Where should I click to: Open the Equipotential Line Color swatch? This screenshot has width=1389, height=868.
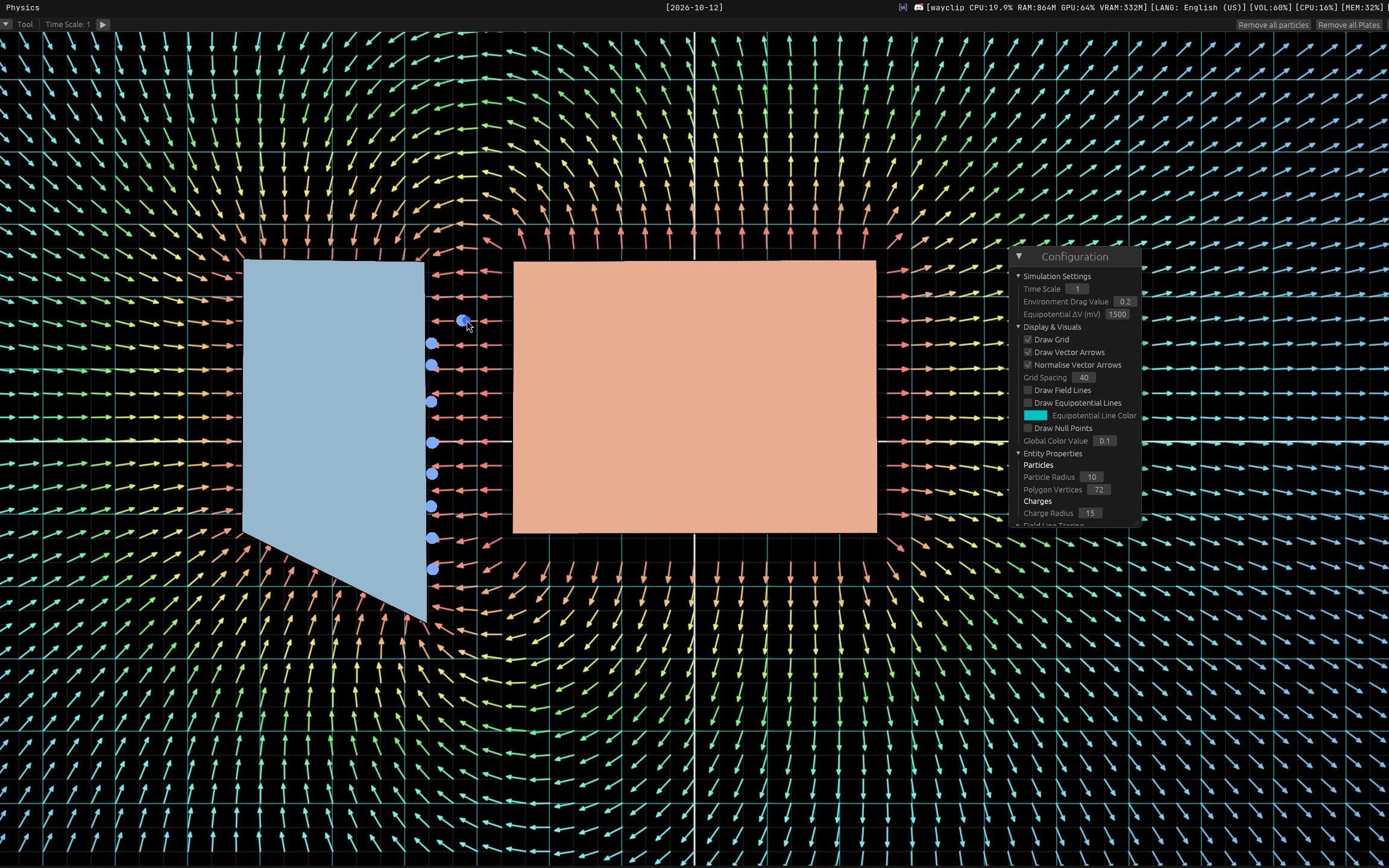pyautogui.click(x=1035, y=415)
